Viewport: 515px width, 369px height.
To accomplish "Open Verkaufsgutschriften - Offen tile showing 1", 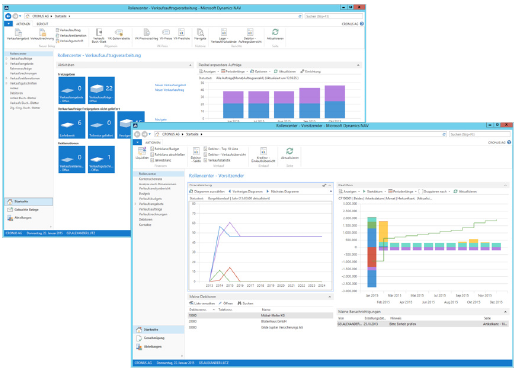I will 101,159.
